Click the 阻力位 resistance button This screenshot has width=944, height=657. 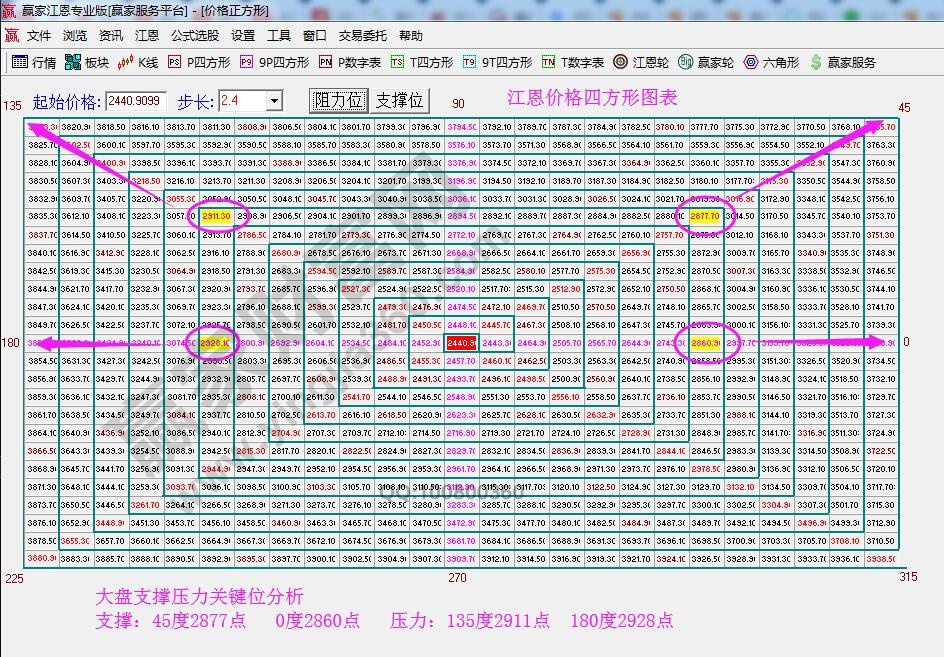click(340, 100)
